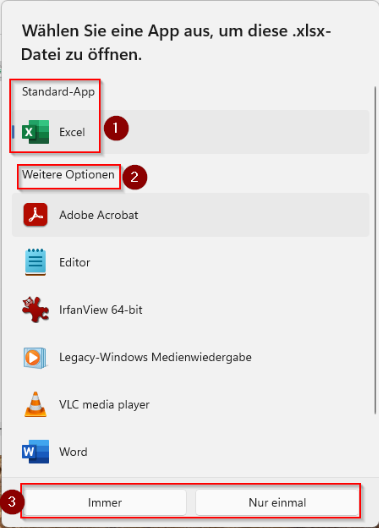Viewport: 379px width, 528px height.
Task: Pick IrfanView 64-bit from the options
Action: 191,310
